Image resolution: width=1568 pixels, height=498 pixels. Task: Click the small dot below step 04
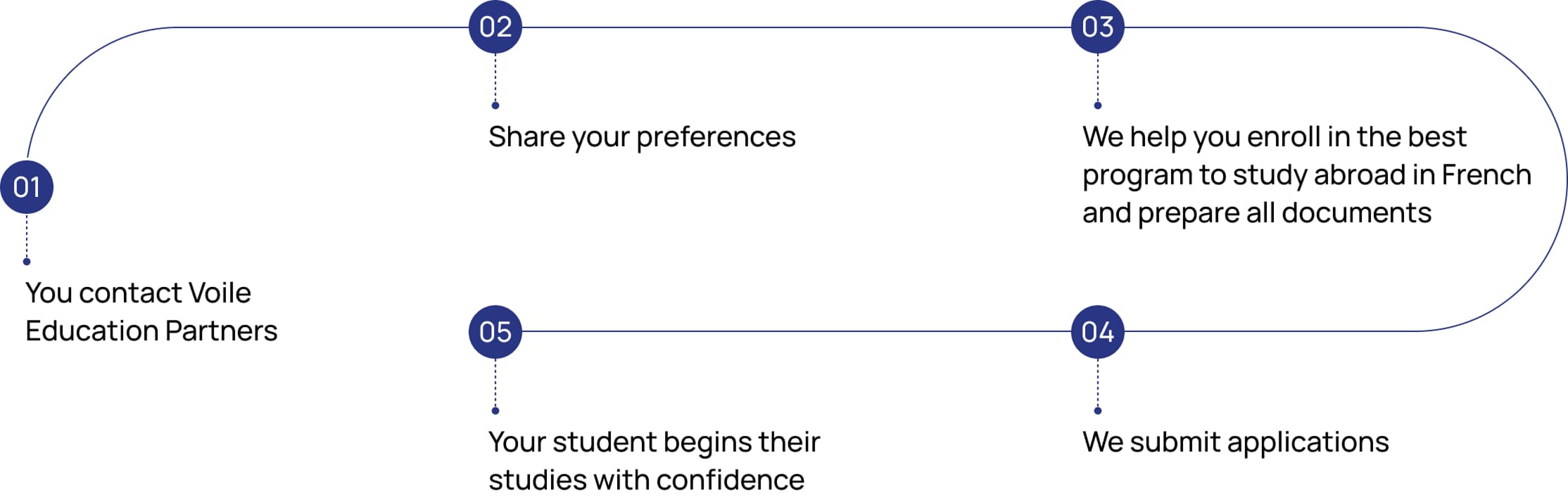(x=1098, y=411)
